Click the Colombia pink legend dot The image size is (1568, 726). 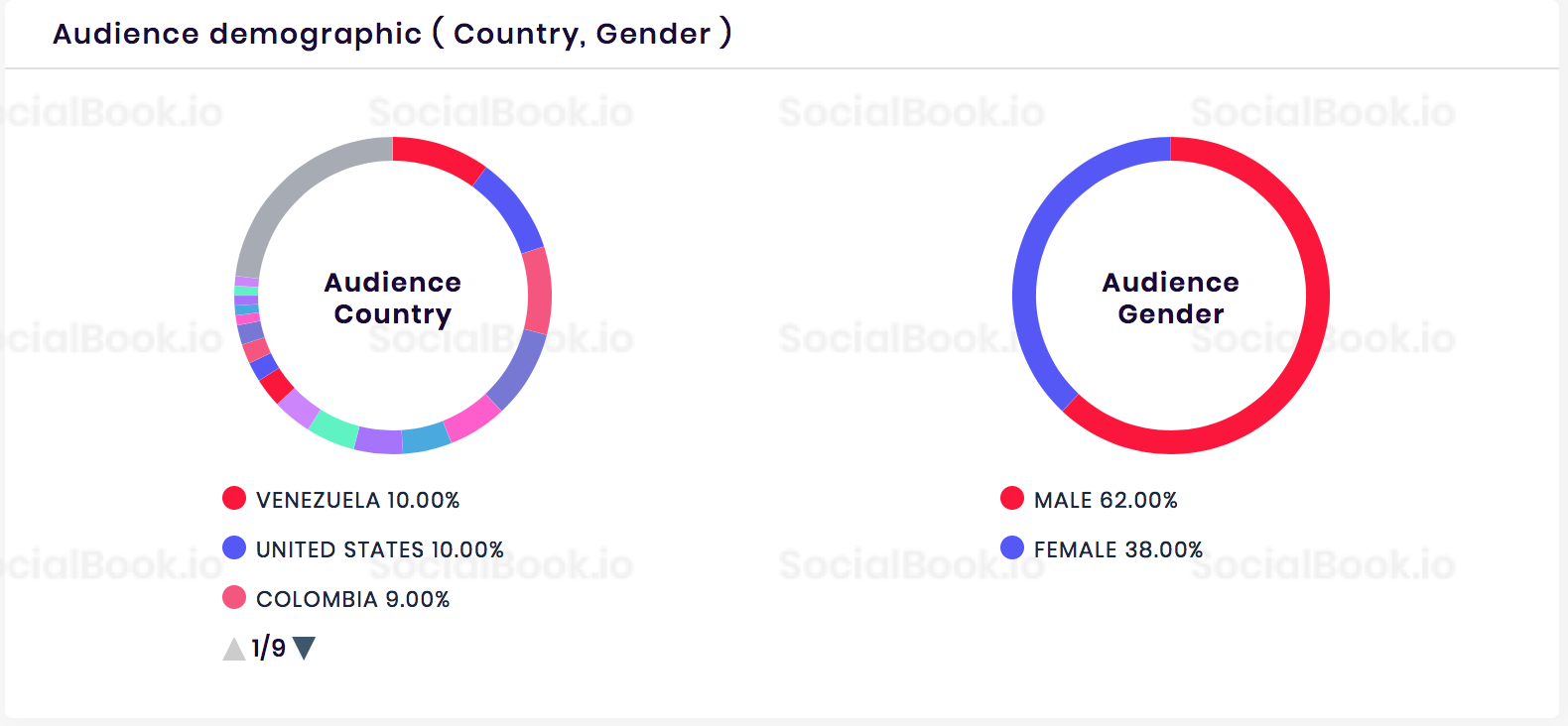(x=234, y=597)
